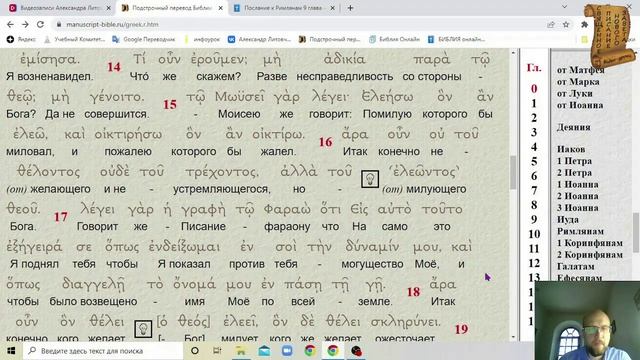Open the Google Переводчик bookmark
640x360 pixels.
point(144,39)
